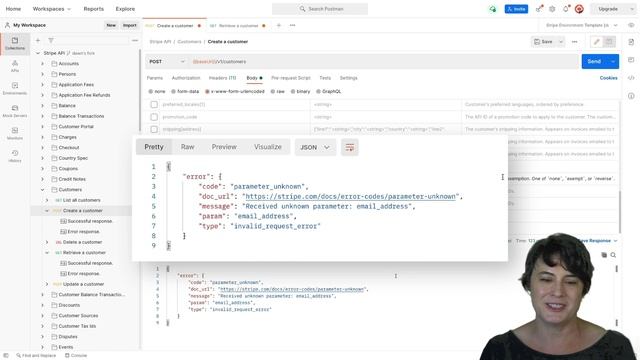Screen dimensions: 640x360
Task: Open the Workspaces dropdown menu
Action: (51, 9)
